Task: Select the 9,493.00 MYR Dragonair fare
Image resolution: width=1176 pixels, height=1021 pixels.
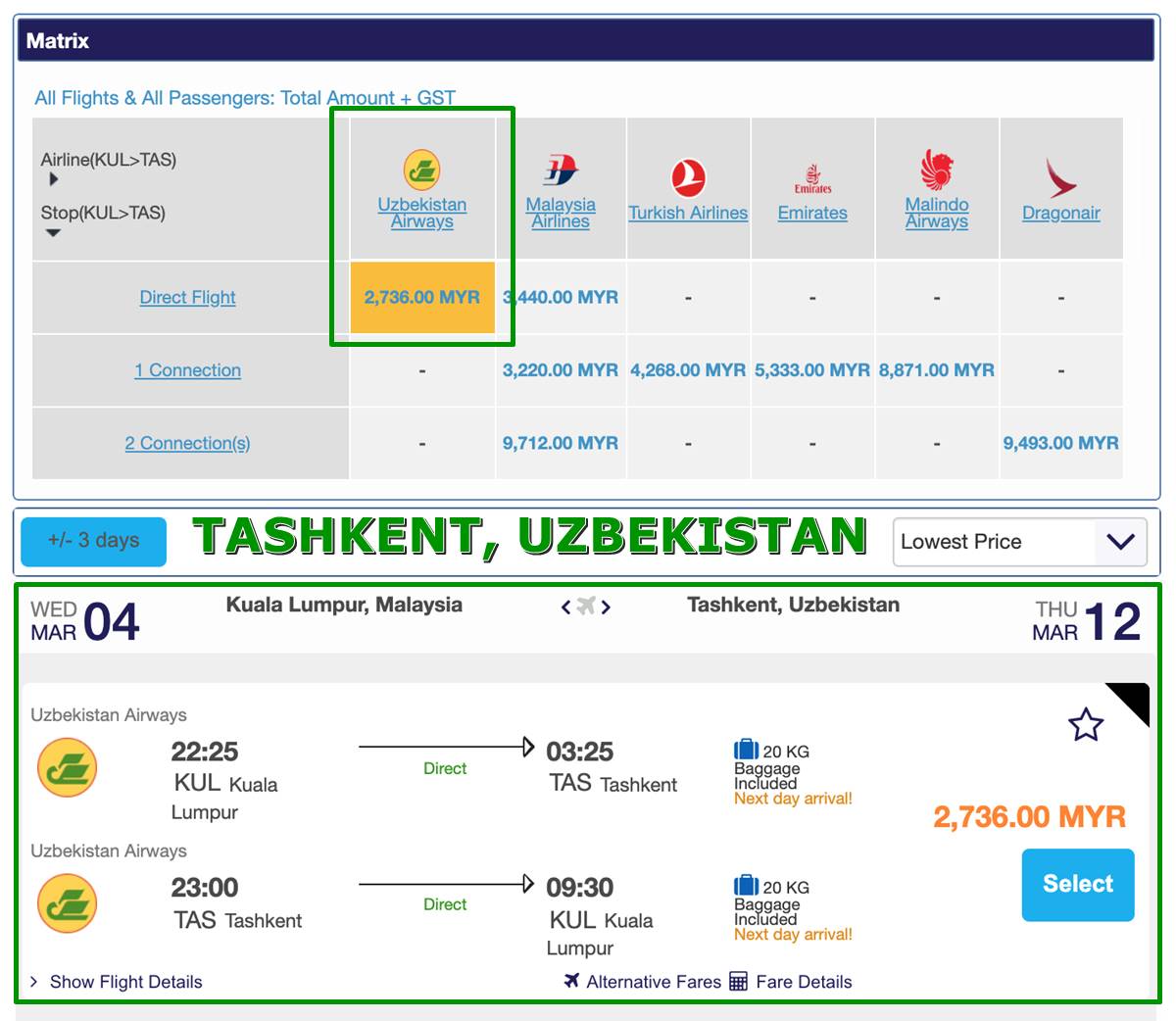Action: (1061, 443)
